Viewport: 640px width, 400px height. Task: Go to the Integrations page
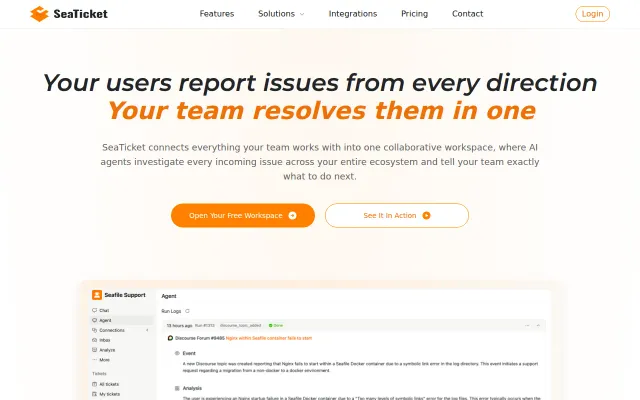click(x=353, y=14)
